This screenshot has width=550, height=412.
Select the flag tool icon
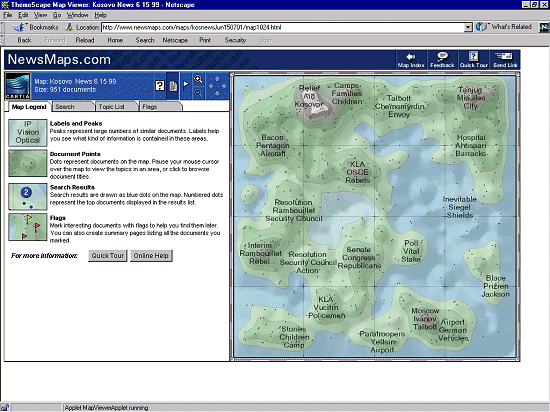(186, 85)
